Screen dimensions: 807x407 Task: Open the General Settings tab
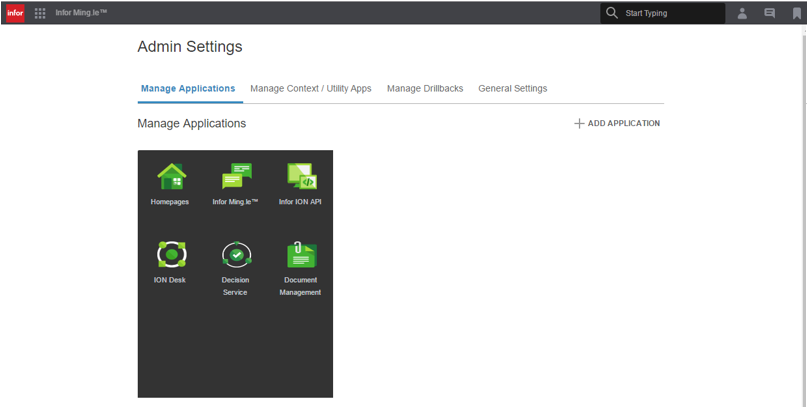pyautogui.click(x=512, y=89)
